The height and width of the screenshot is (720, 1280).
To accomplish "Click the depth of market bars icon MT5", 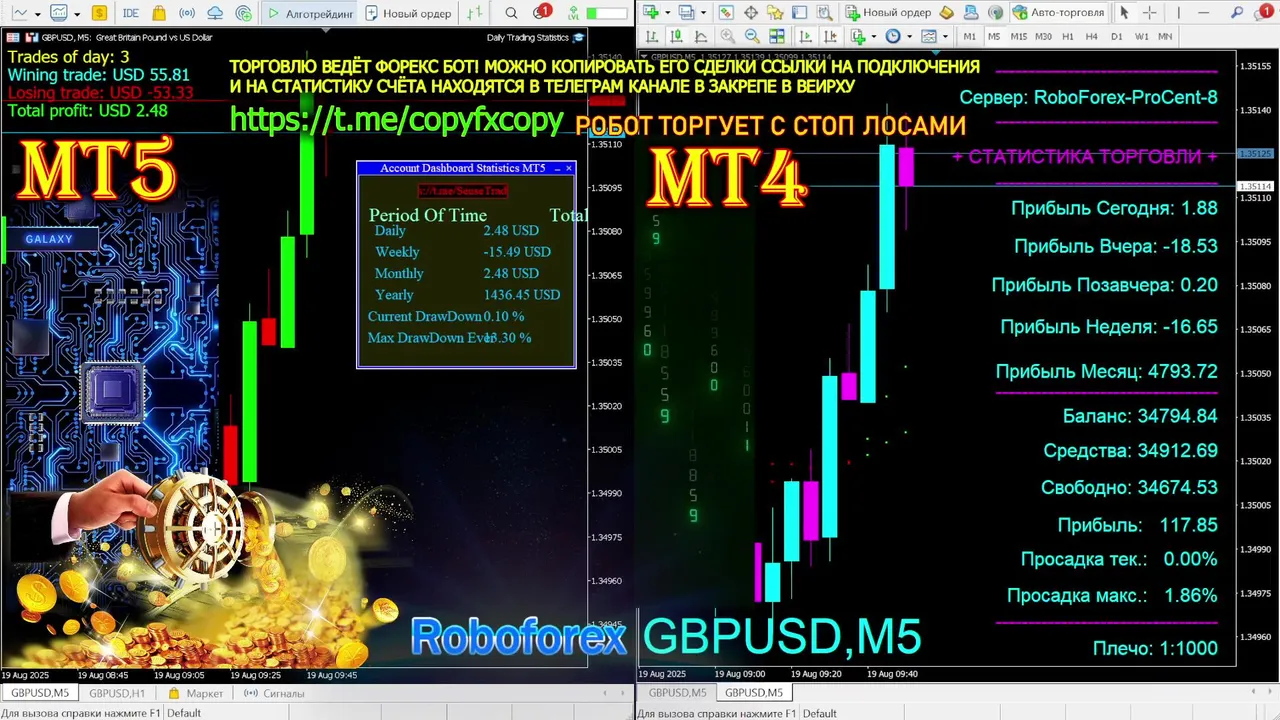I will coord(474,13).
